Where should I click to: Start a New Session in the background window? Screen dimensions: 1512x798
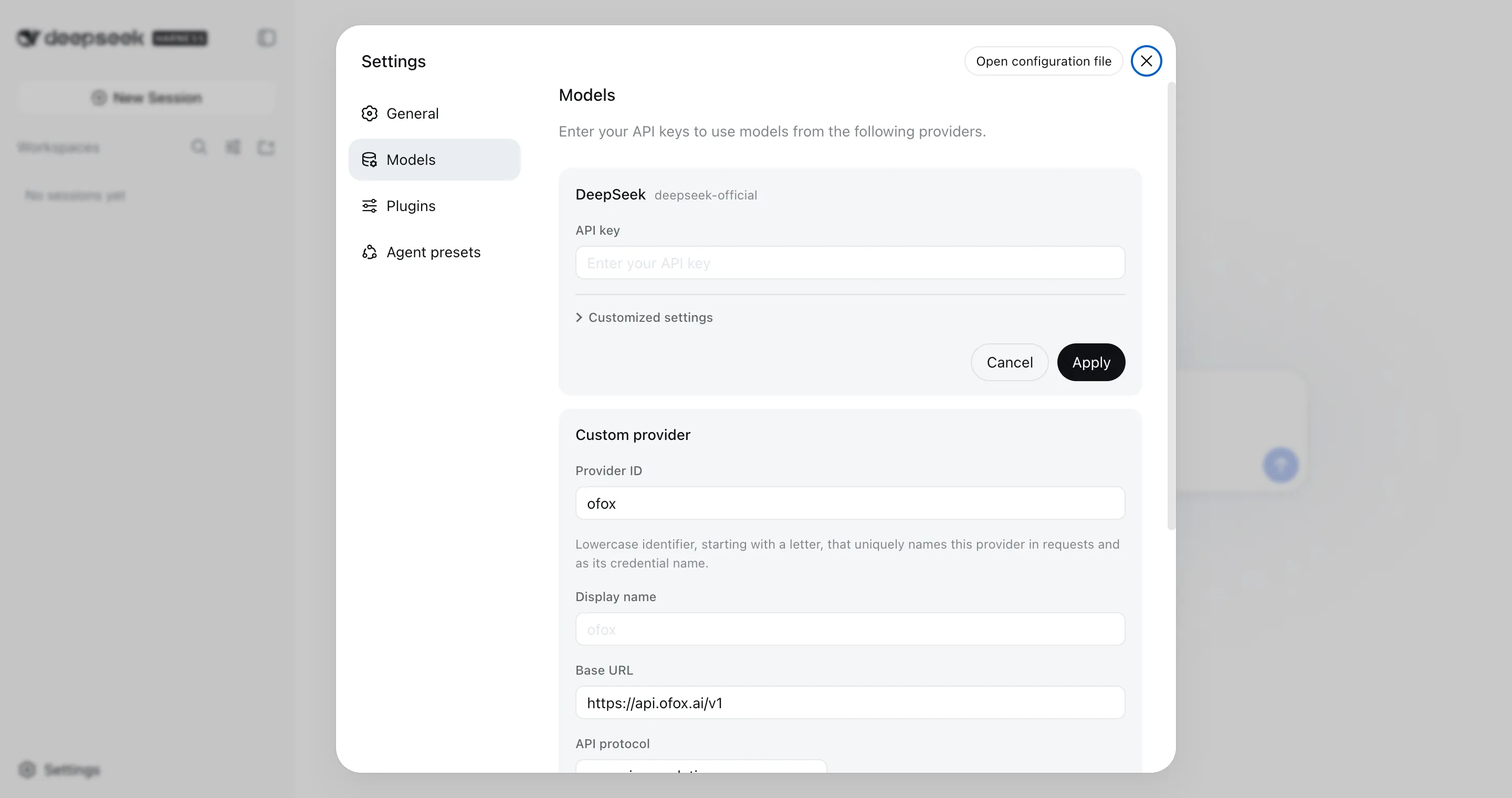[x=146, y=98]
